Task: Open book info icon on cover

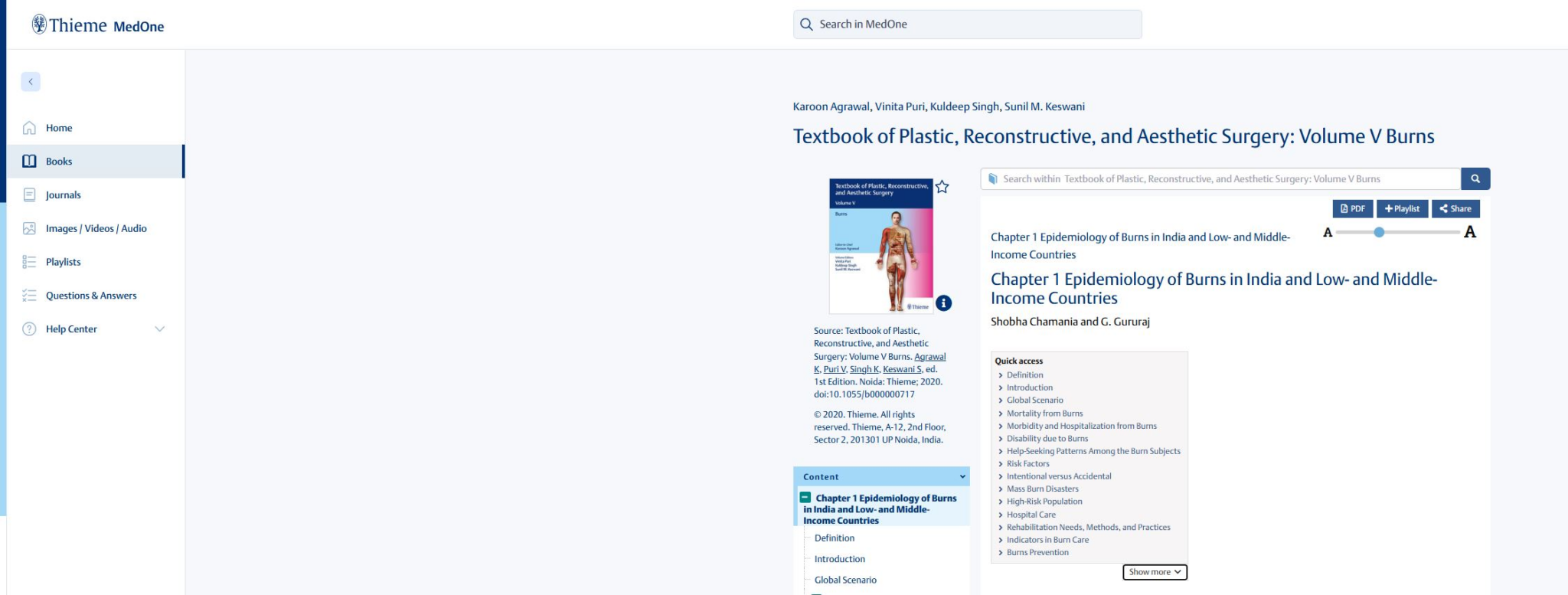Action: 944,303
